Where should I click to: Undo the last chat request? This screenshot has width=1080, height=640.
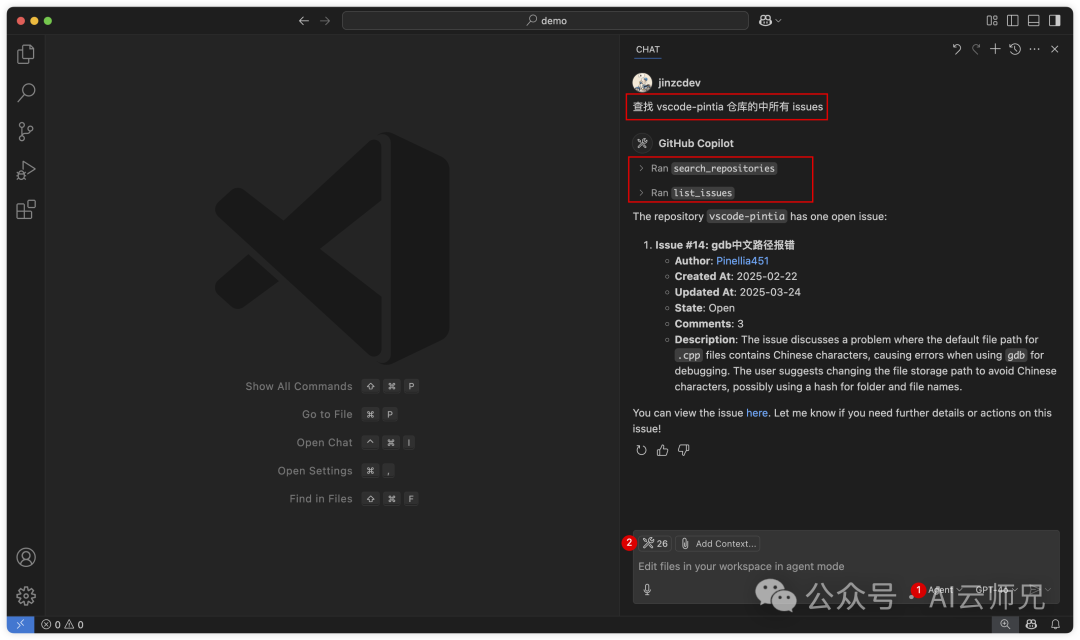957,49
